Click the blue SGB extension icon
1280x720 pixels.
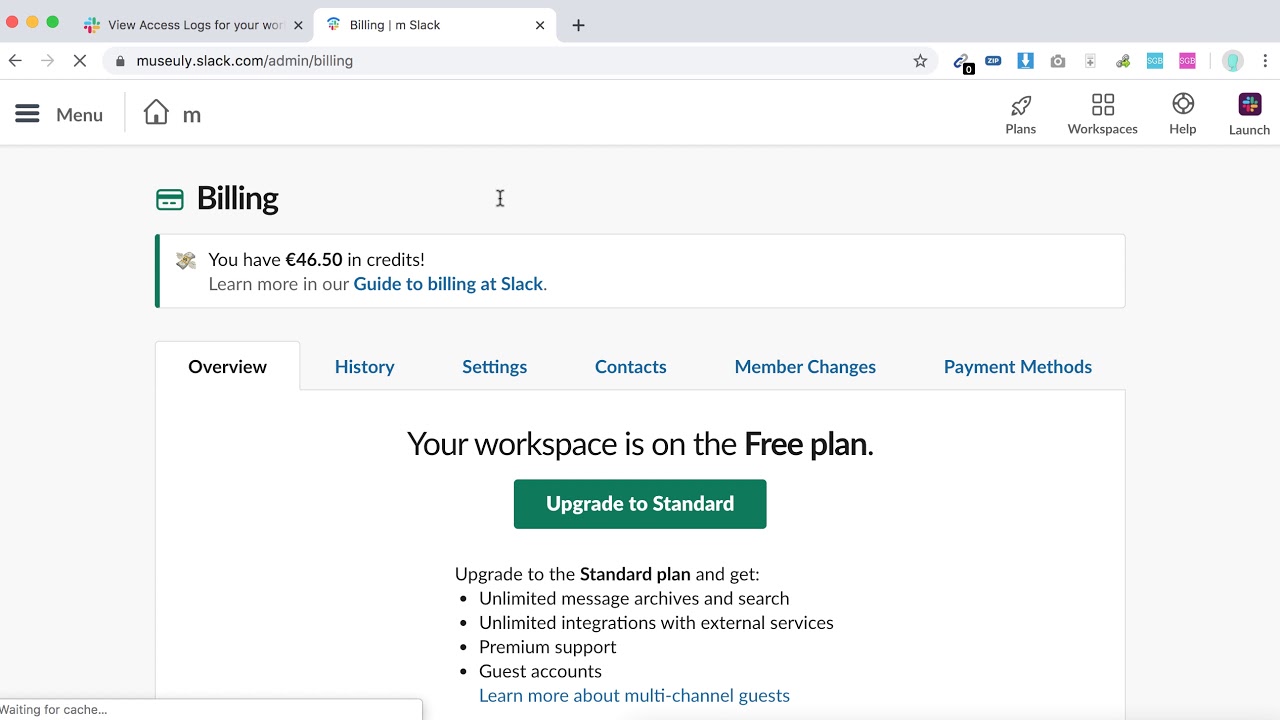point(1155,61)
